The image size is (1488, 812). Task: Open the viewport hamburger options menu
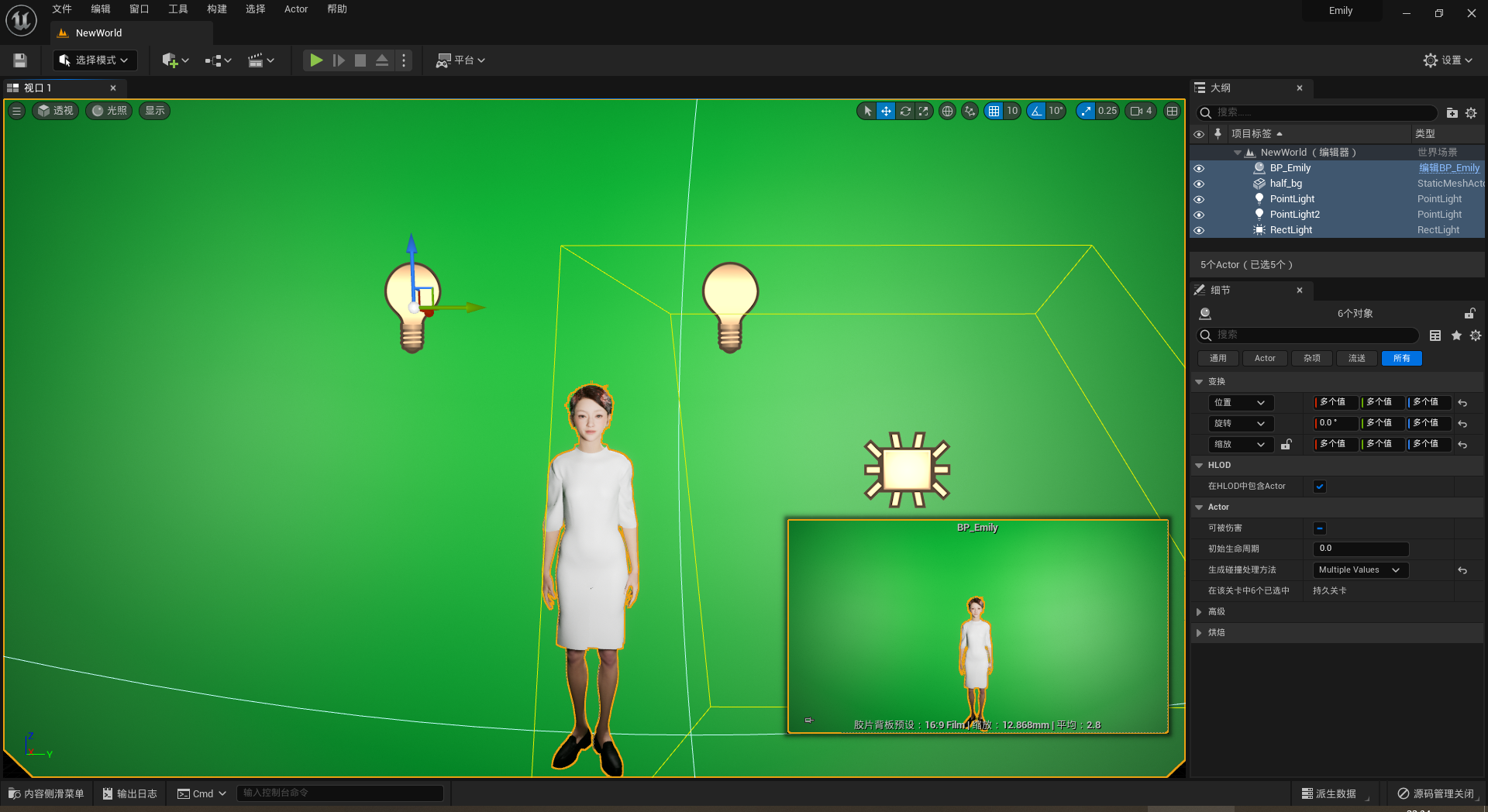point(16,111)
